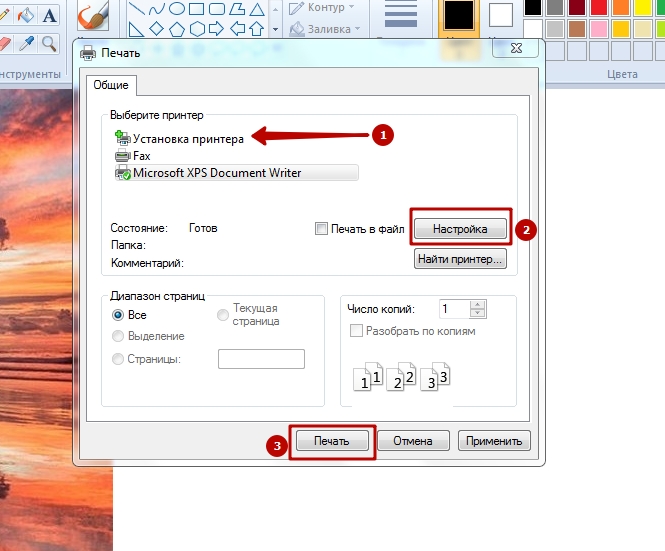Increase number of copies with up arrow
This screenshot has height=551, width=665.
pyautogui.click(x=478, y=304)
